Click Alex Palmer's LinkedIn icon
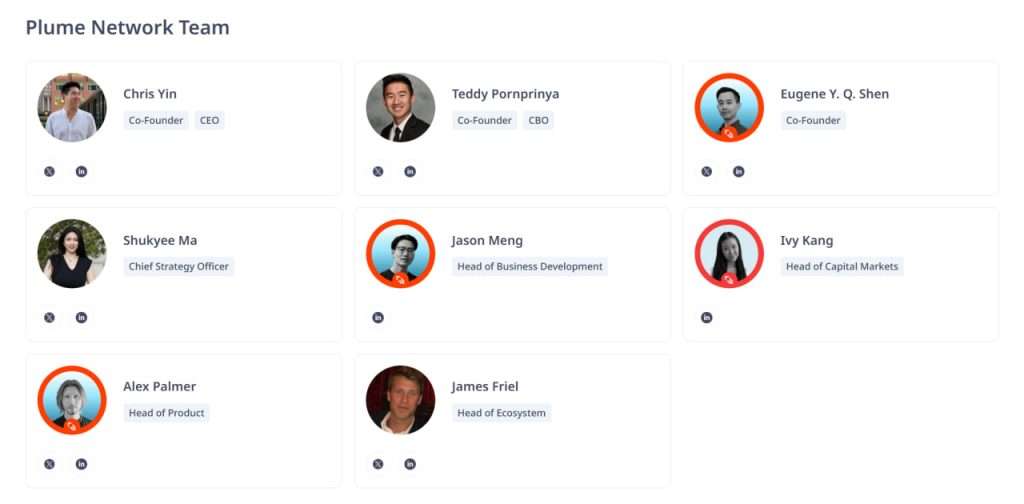The width and height of the screenshot is (1024, 504). pyautogui.click(x=81, y=464)
